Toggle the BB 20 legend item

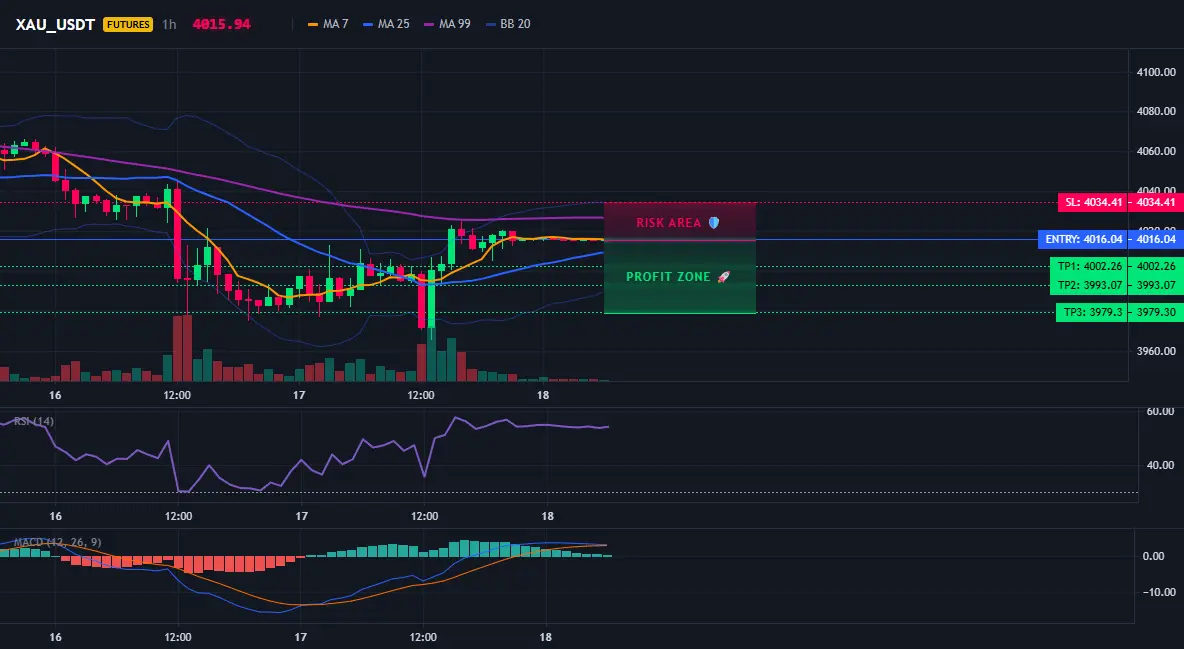pos(508,24)
